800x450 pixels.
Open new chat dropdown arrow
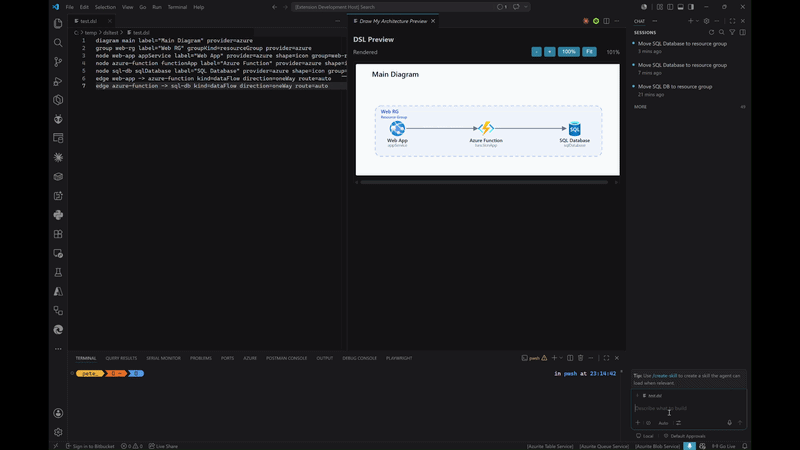697,21
